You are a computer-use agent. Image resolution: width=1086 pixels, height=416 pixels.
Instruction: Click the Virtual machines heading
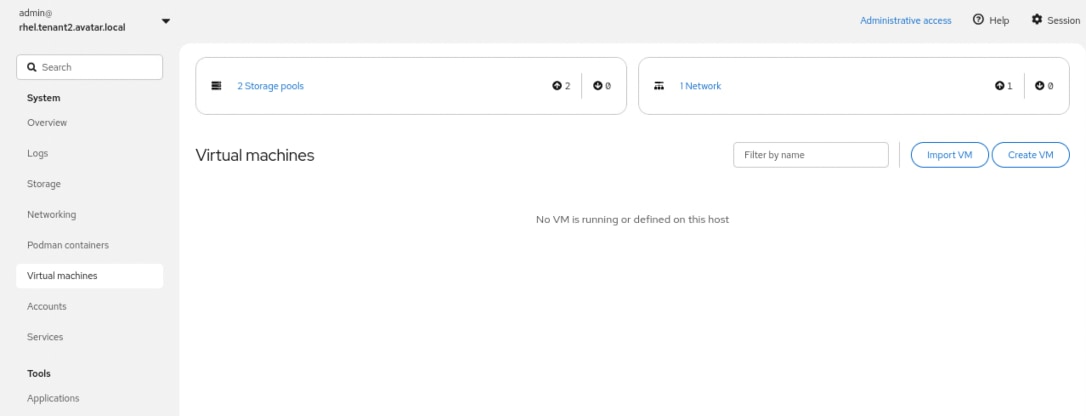(255, 155)
